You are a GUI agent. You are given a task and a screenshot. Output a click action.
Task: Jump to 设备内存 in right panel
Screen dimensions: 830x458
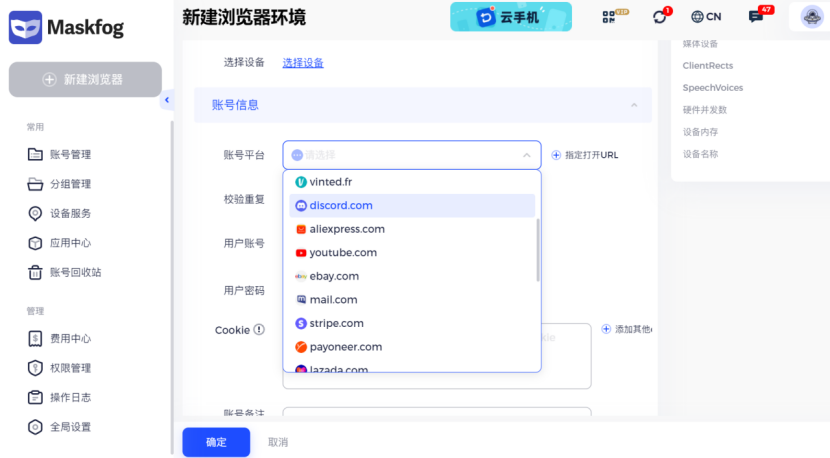[x=700, y=132]
